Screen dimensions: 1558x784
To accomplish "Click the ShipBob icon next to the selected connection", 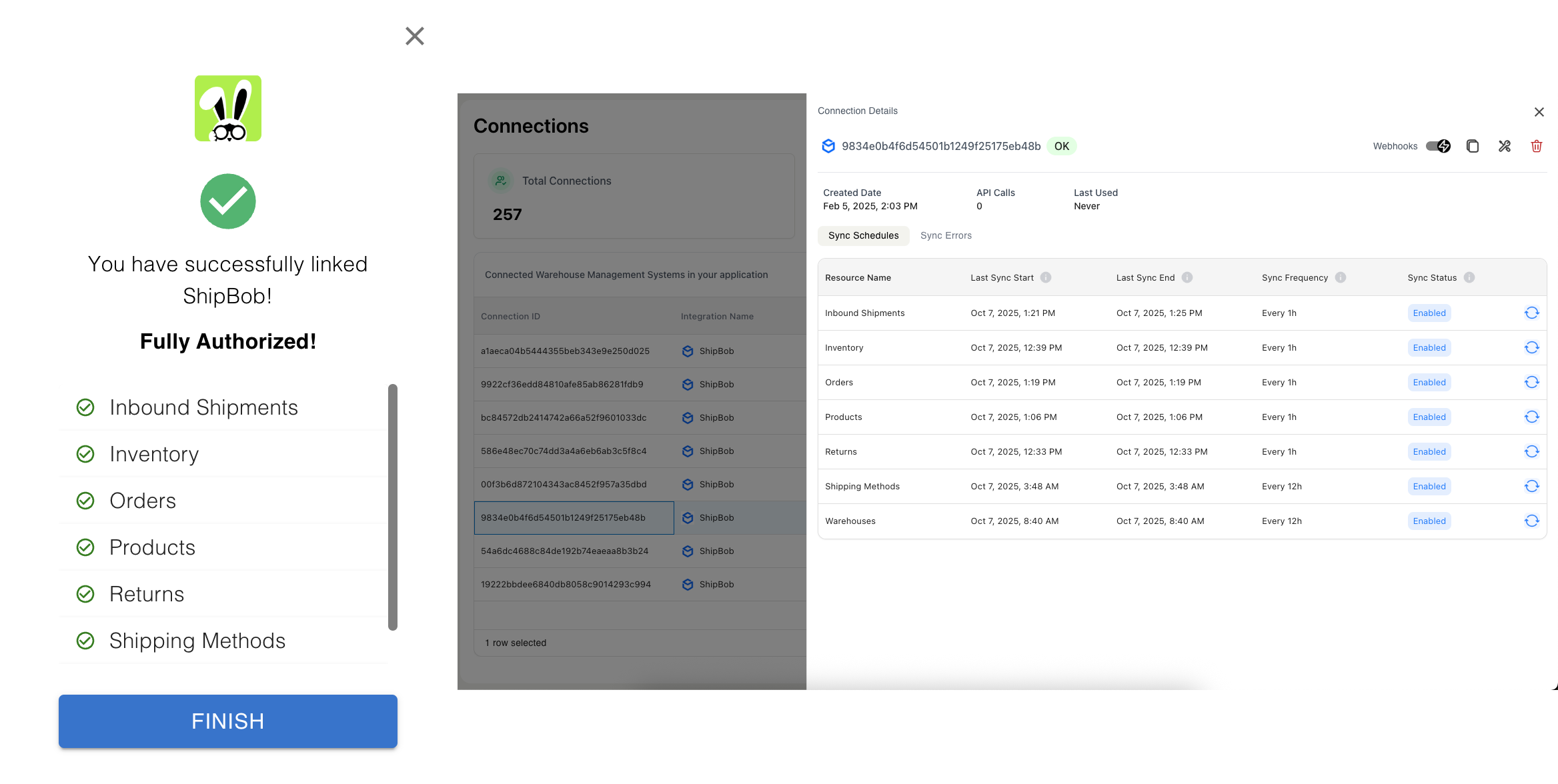I will (x=688, y=517).
